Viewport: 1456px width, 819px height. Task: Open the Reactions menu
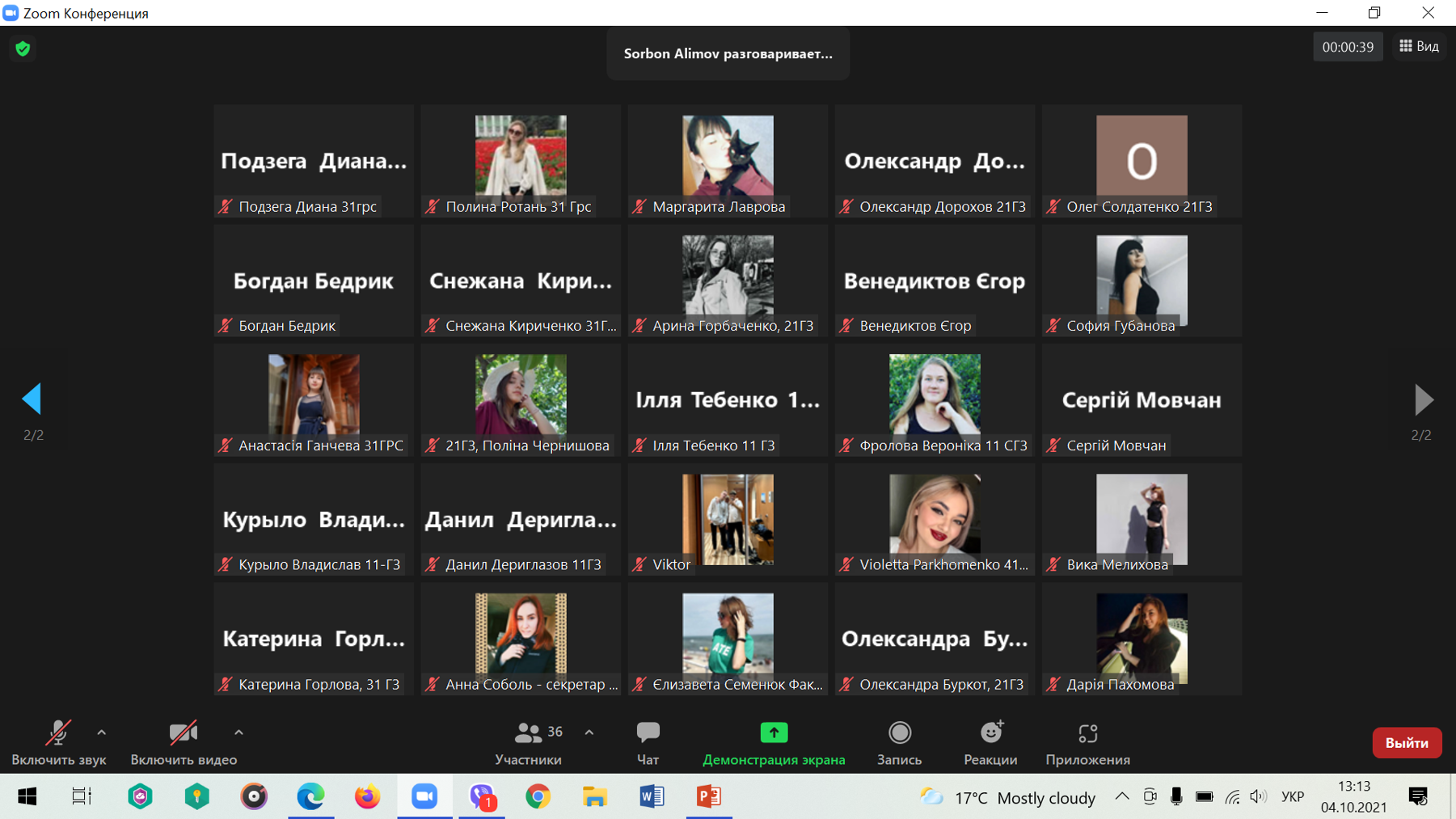(x=990, y=742)
